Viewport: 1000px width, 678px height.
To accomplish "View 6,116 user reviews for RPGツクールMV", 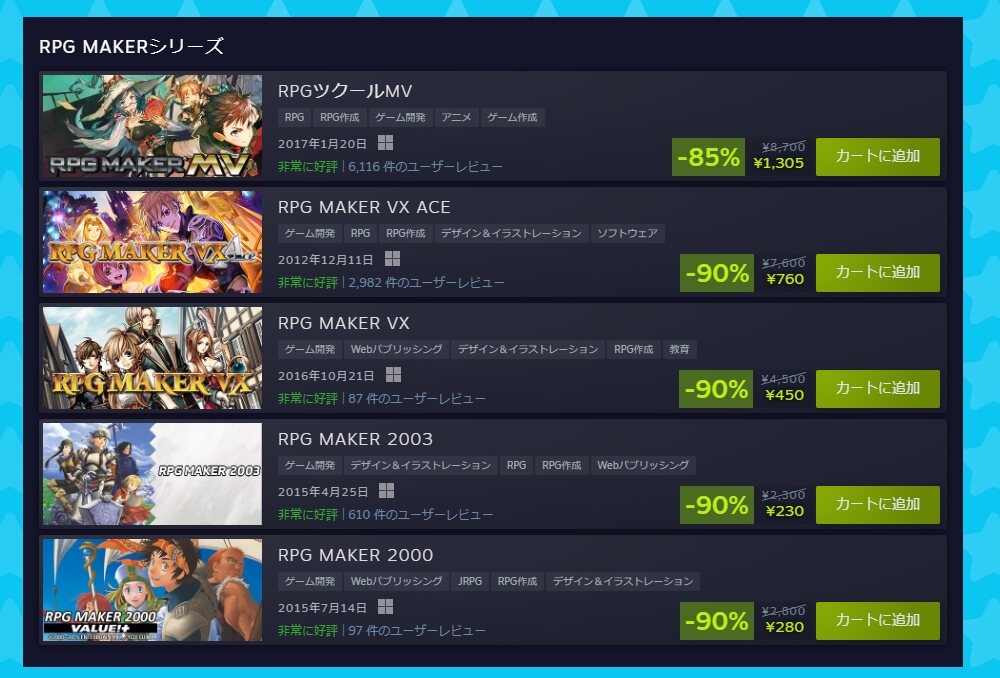I will tap(425, 166).
